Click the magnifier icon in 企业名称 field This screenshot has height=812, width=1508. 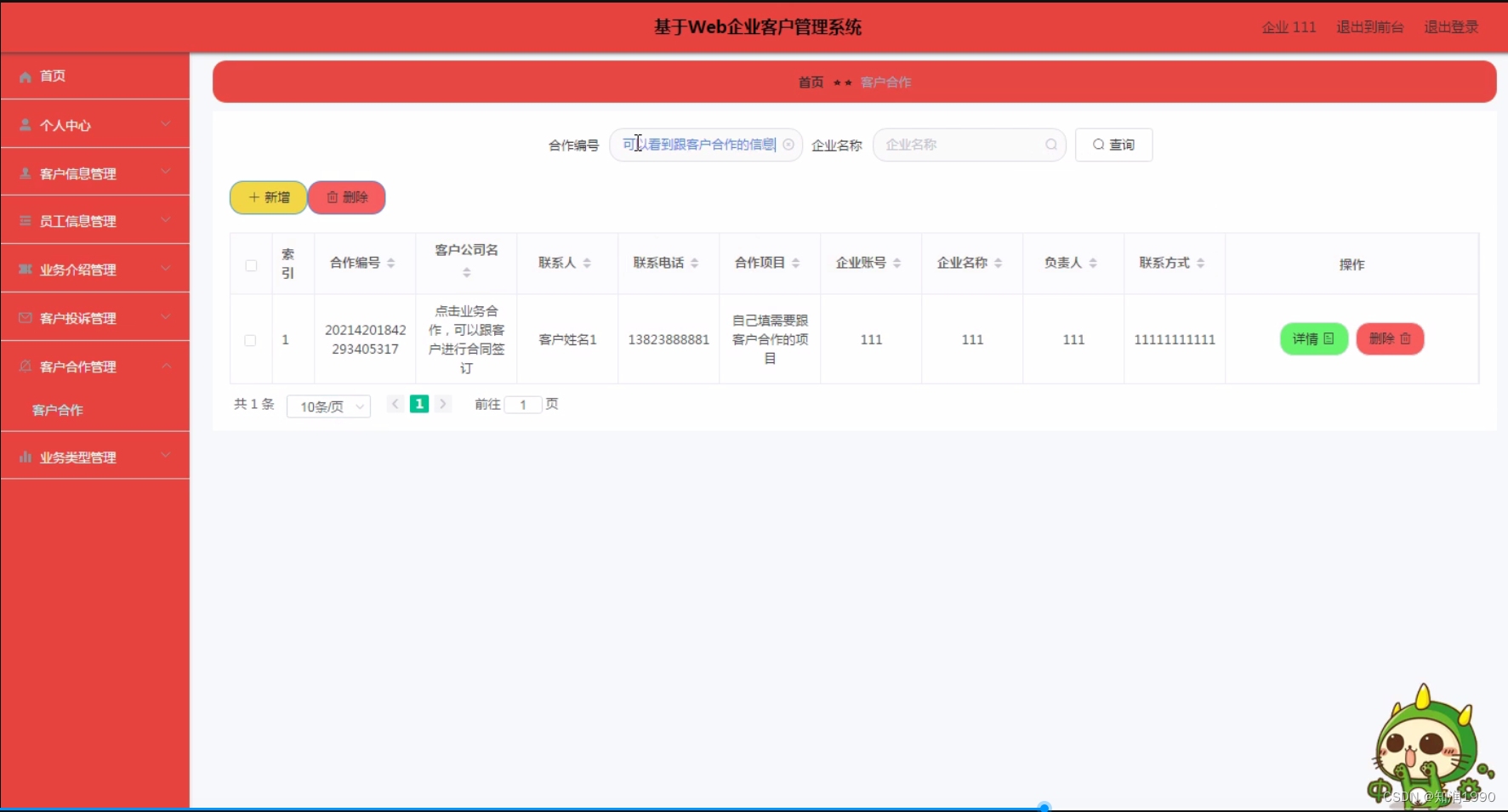pyautogui.click(x=1051, y=145)
